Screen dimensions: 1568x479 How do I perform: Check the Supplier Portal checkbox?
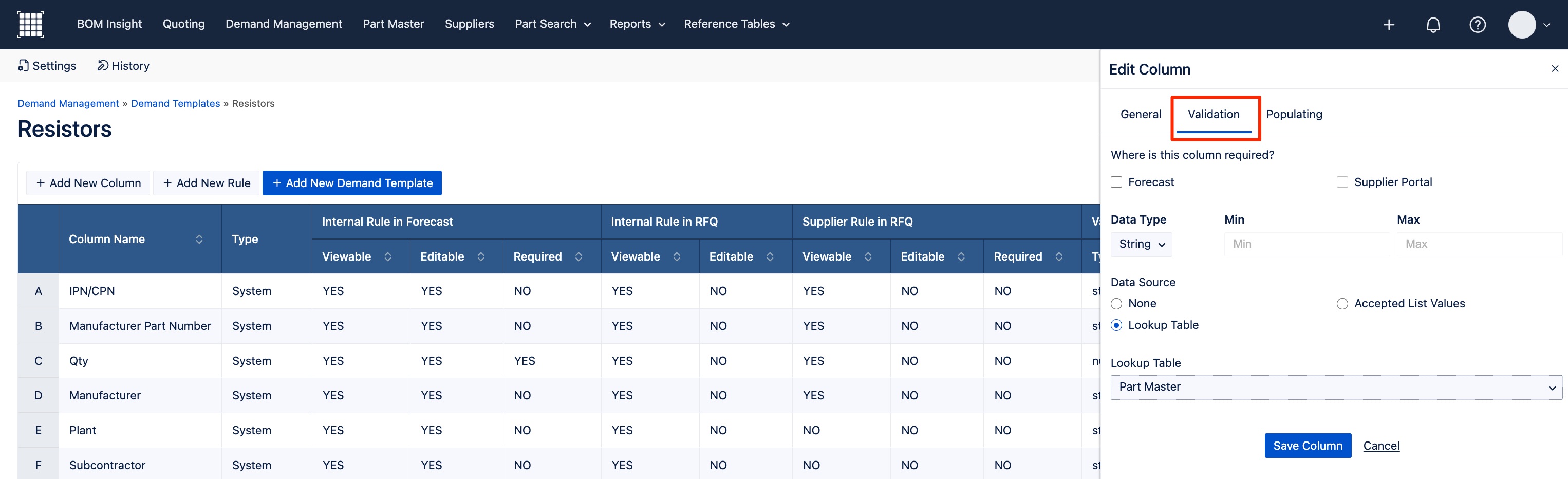click(1342, 182)
